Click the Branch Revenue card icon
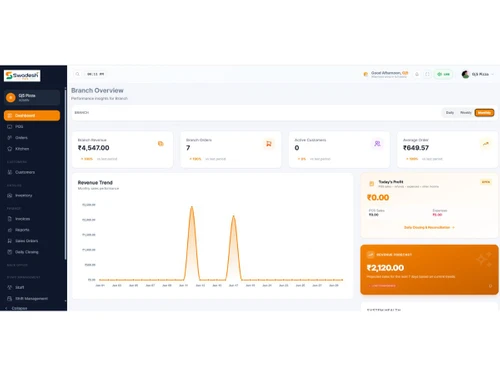500x375 pixels. tap(161, 144)
